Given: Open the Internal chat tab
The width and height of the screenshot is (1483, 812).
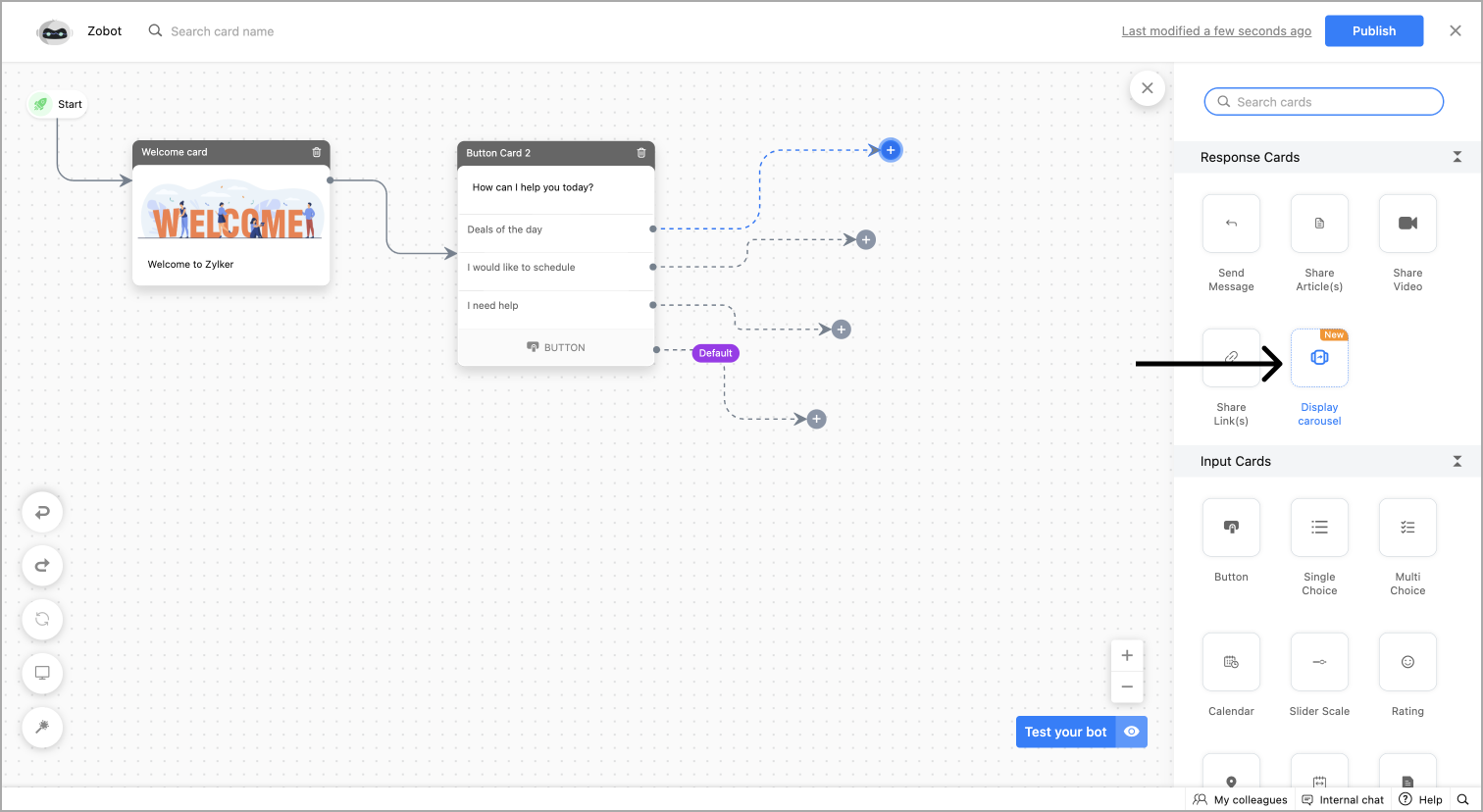Looking at the screenshot, I should [x=1343, y=800].
